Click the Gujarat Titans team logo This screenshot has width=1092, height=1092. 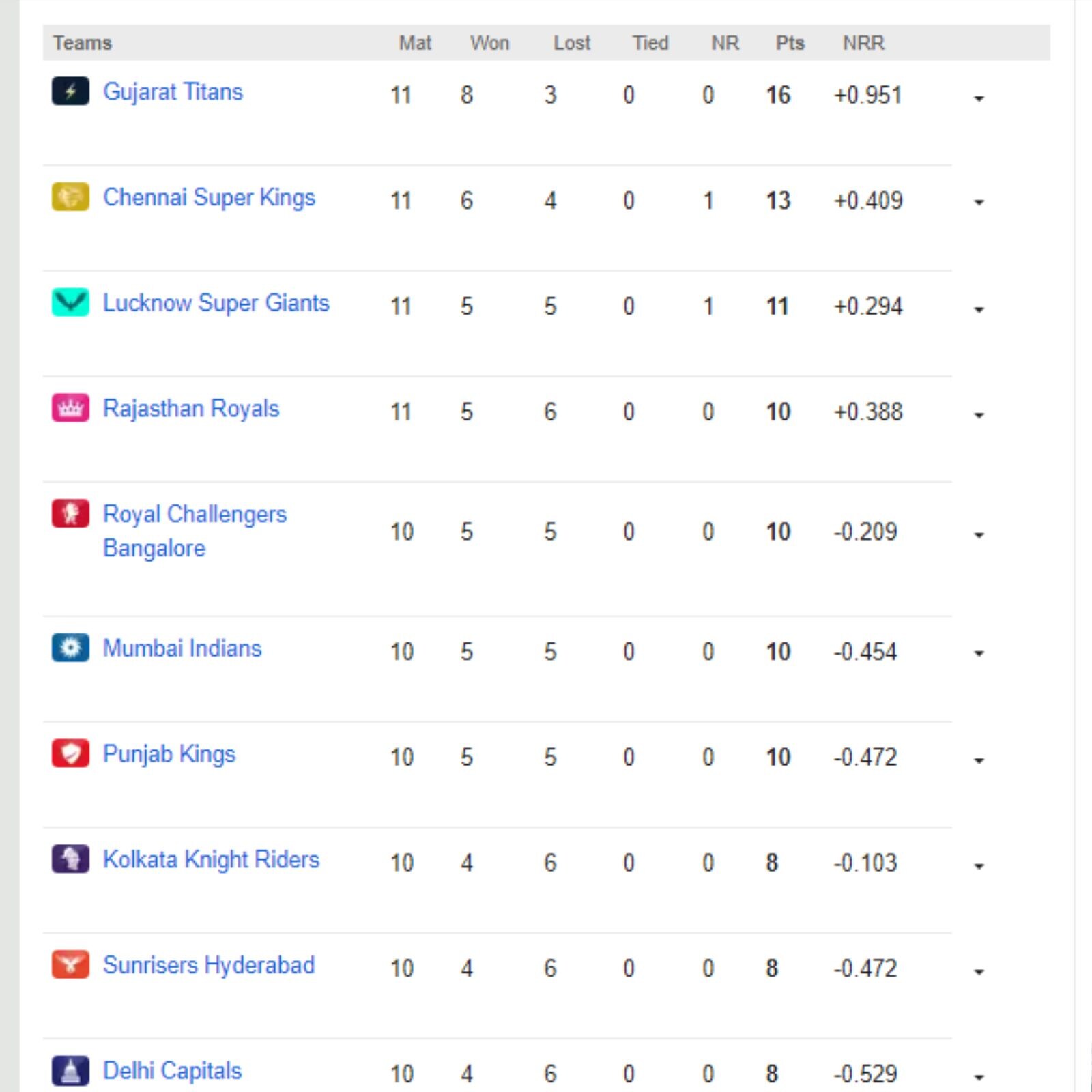pos(70,91)
